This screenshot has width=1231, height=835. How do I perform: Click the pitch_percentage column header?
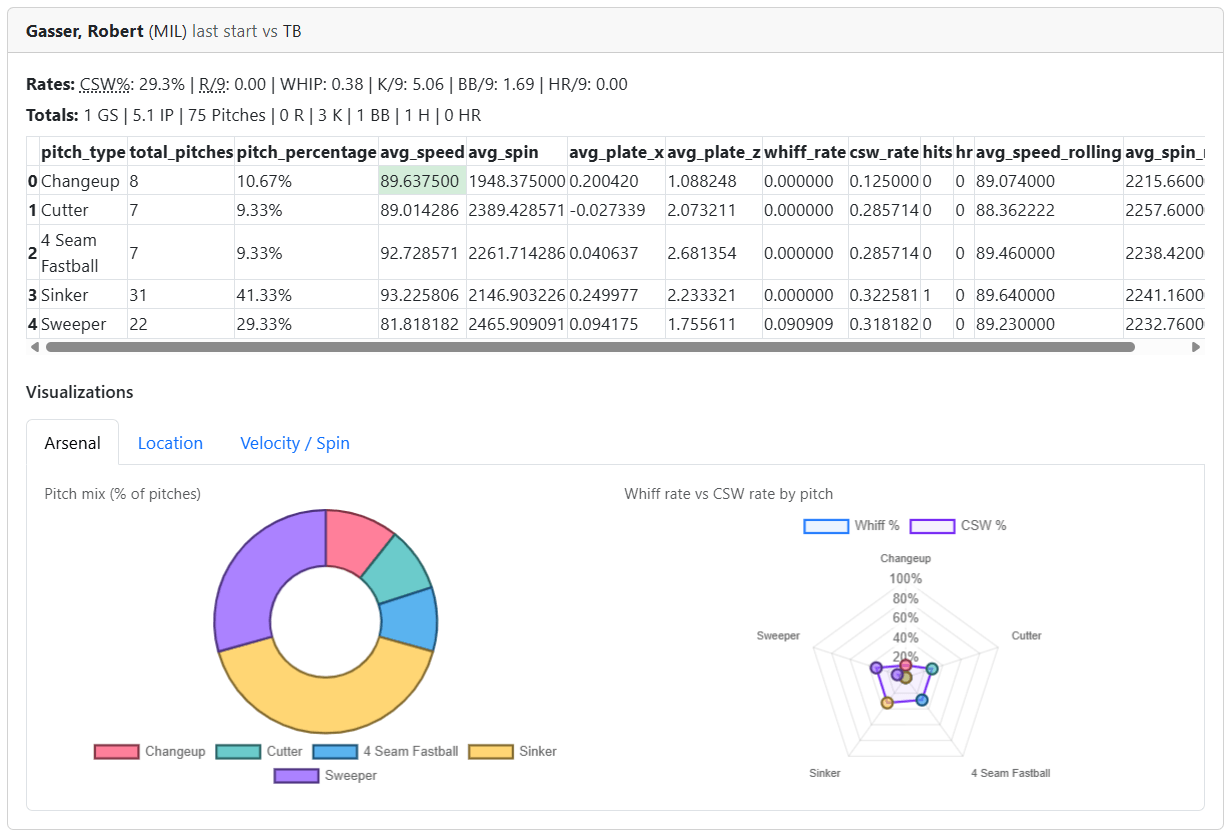tap(306, 152)
